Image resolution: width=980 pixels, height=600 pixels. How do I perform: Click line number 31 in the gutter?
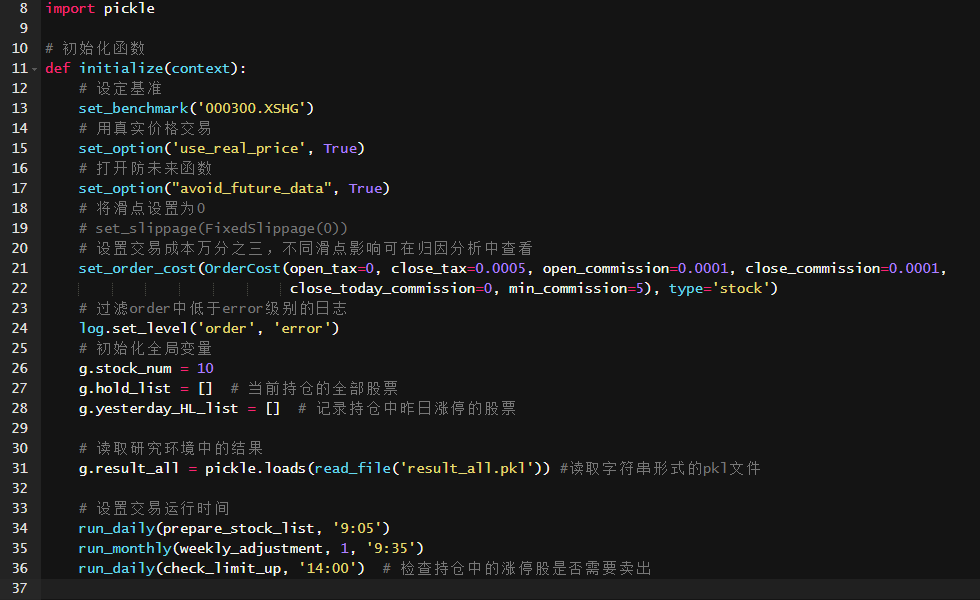pos(19,468)
